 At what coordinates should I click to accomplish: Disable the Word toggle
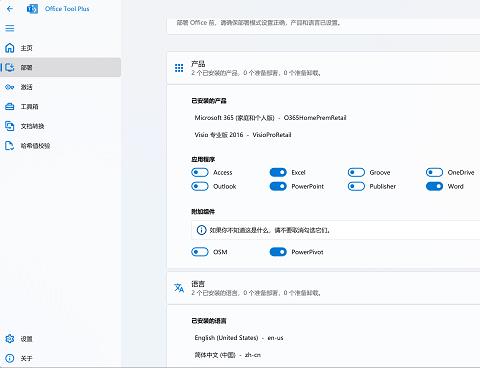coord(434,186)
